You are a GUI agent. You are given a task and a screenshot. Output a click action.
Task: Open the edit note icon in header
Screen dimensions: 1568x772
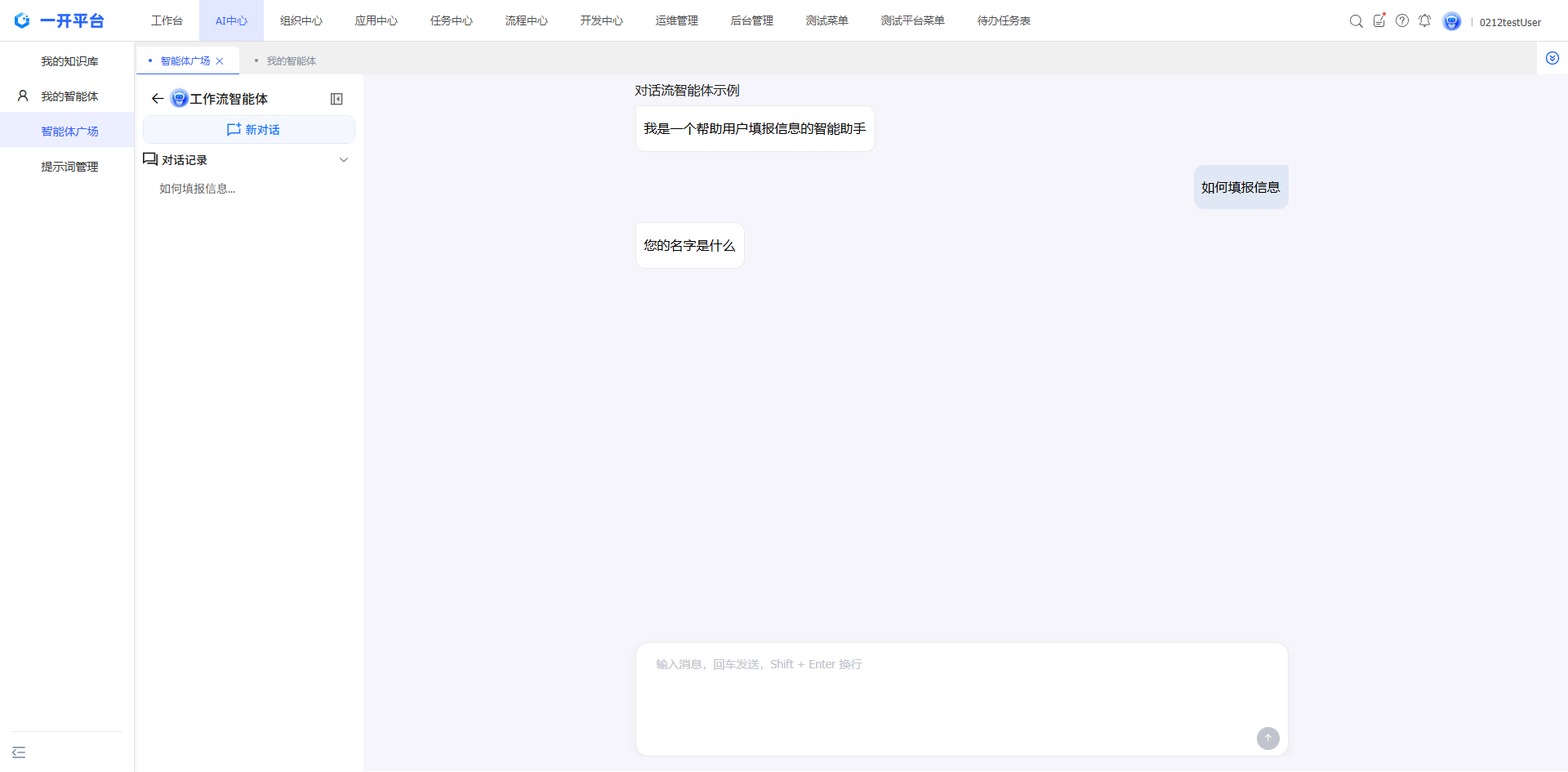click(x=1379, y=21)
